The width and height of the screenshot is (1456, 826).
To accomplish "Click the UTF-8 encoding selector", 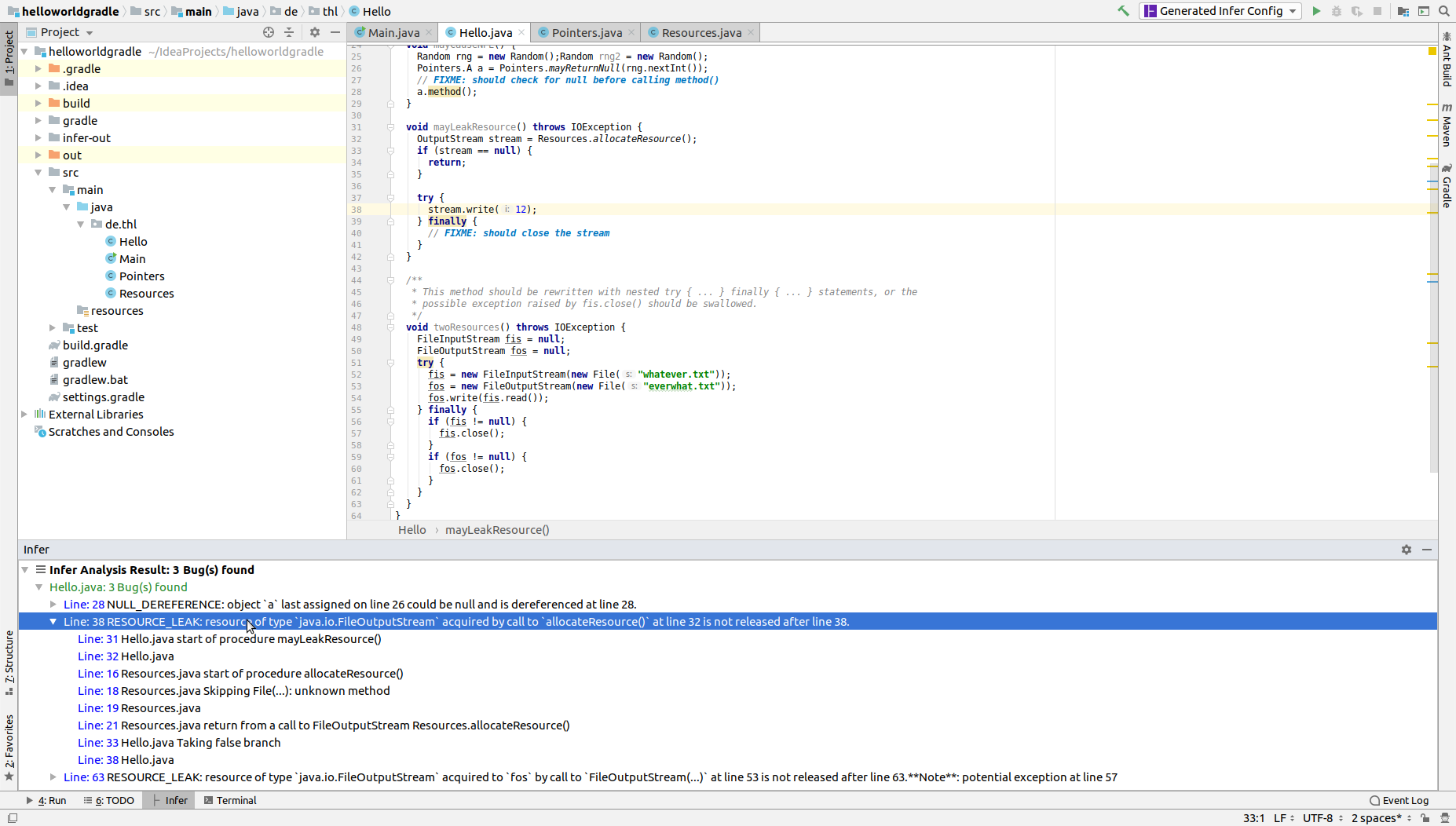I will pos(1322,817).
